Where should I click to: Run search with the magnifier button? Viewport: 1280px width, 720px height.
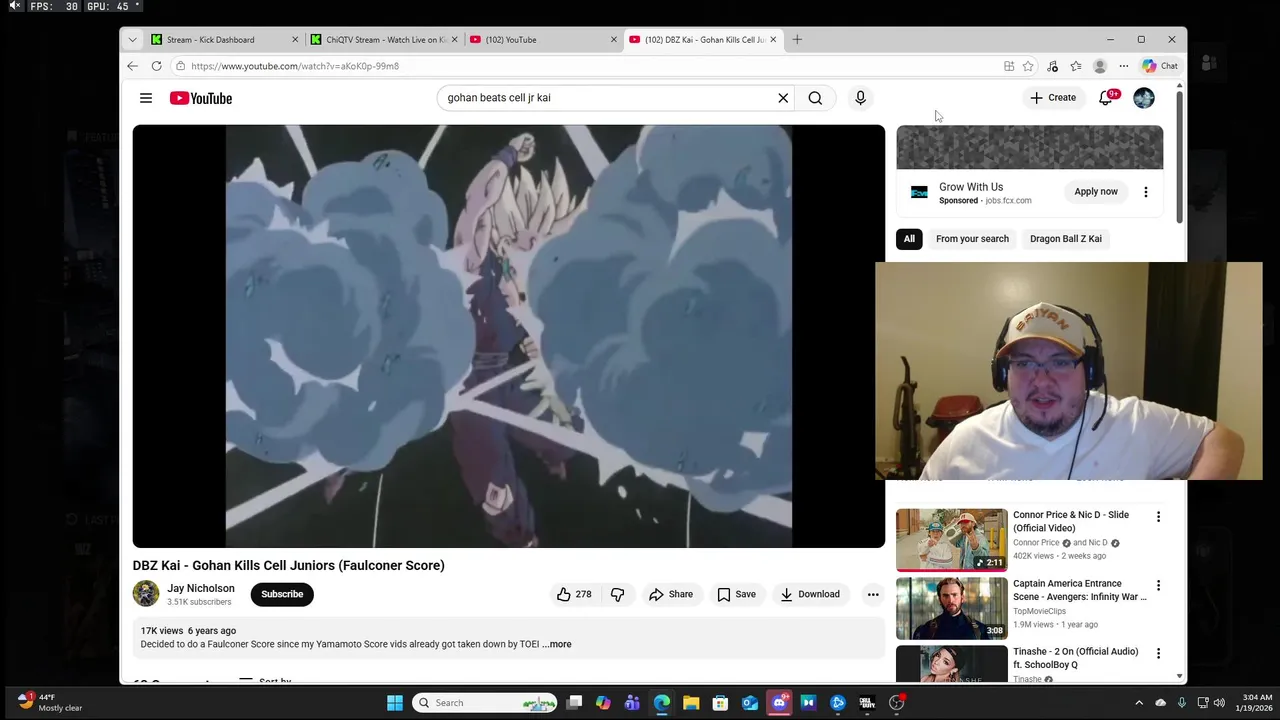tap(815, 98)
